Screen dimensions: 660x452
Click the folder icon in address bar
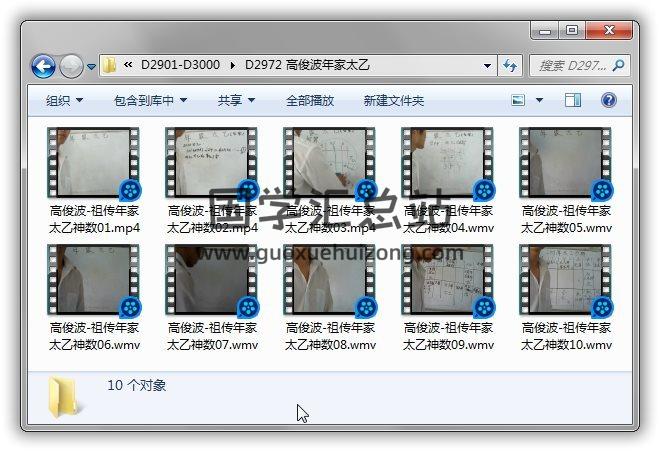[x=109, y=65]
